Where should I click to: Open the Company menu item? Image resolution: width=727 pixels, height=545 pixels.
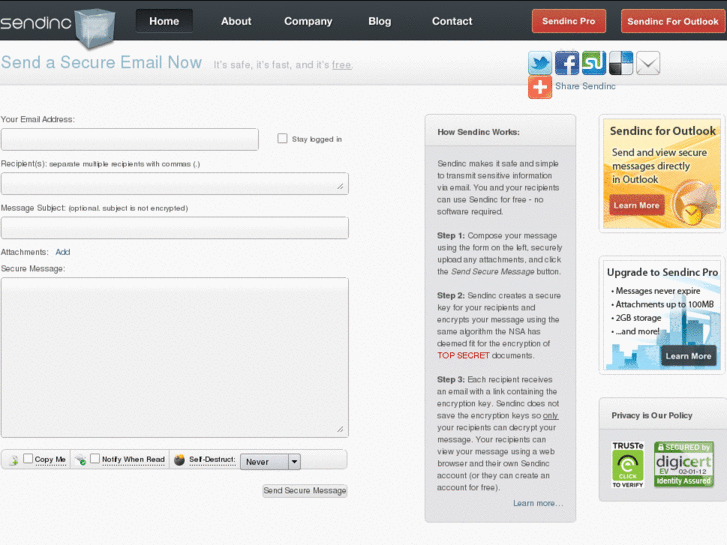[308, 21]
